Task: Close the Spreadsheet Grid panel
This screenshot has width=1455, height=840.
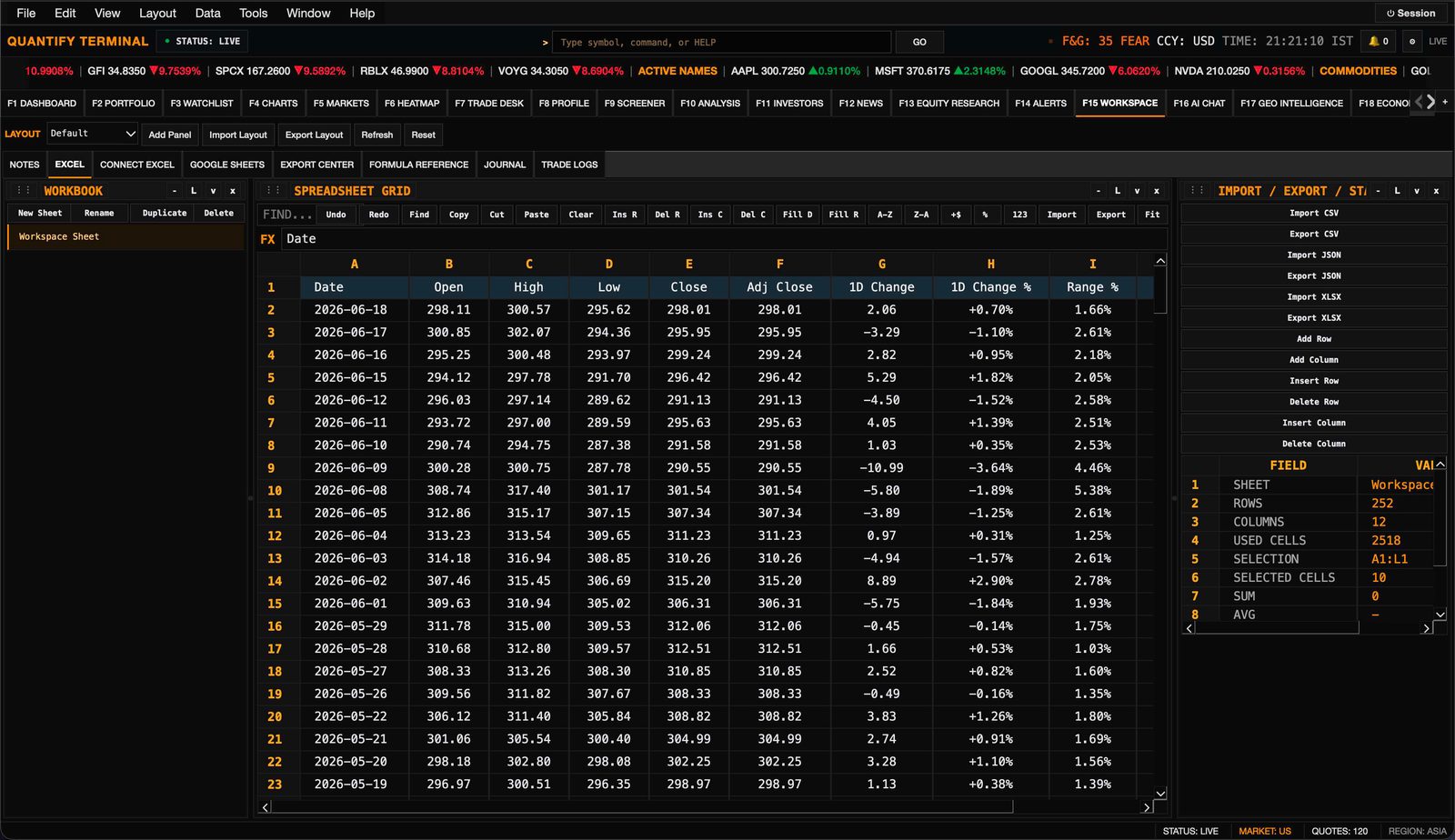Action: (x=1157, y=191)
